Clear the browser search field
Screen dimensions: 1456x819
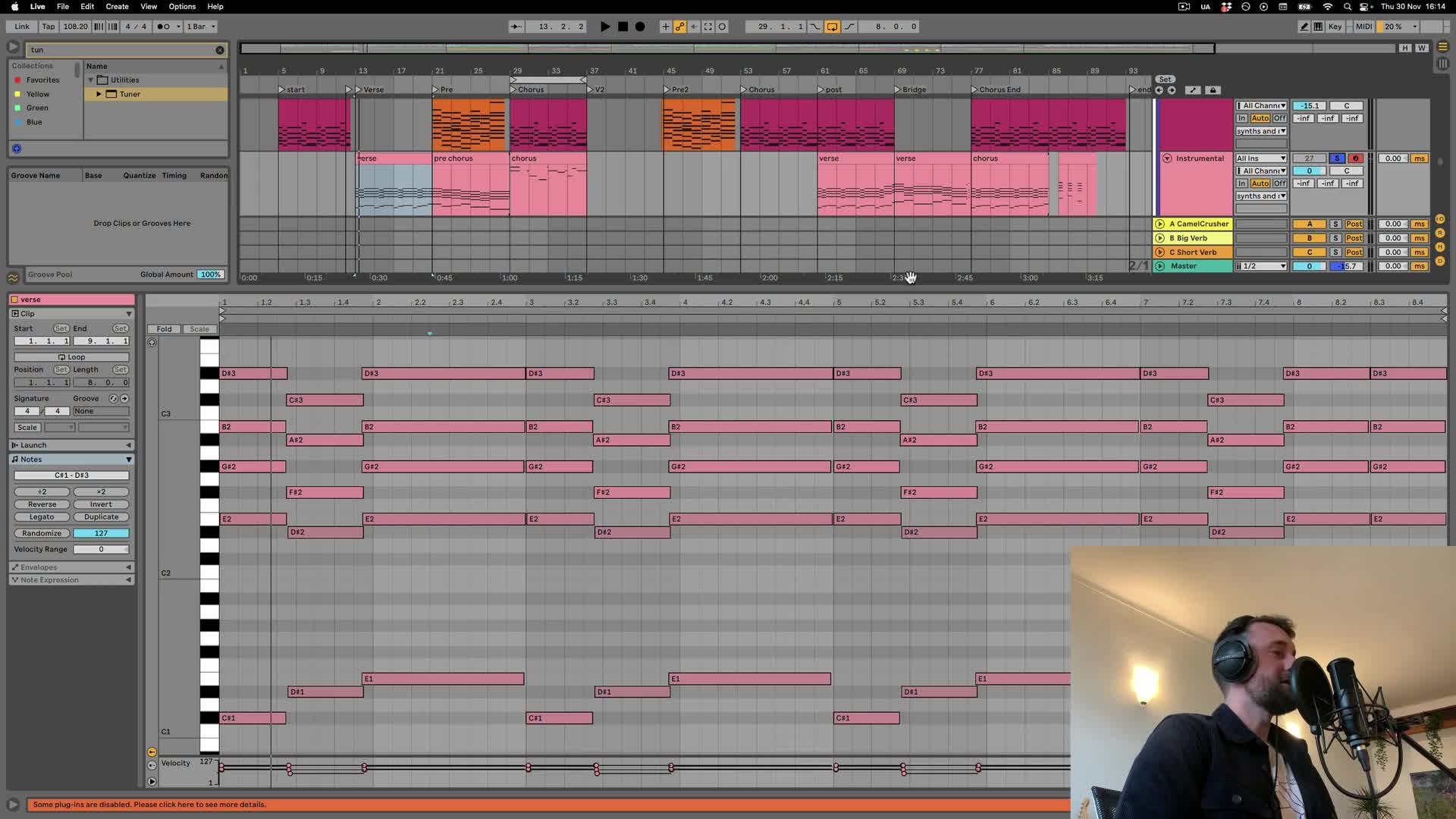coord(220,50)
